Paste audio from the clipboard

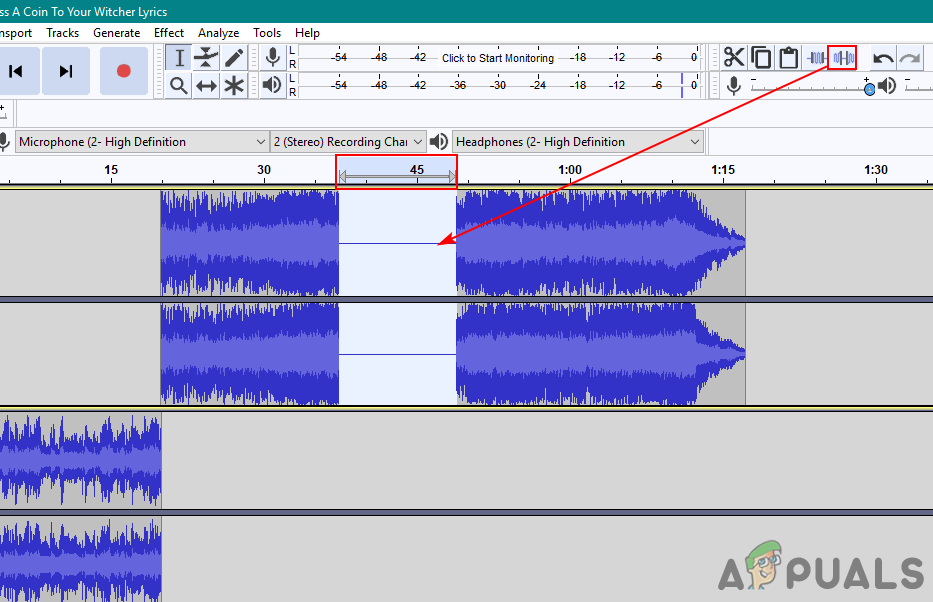(x=788, y=57)
